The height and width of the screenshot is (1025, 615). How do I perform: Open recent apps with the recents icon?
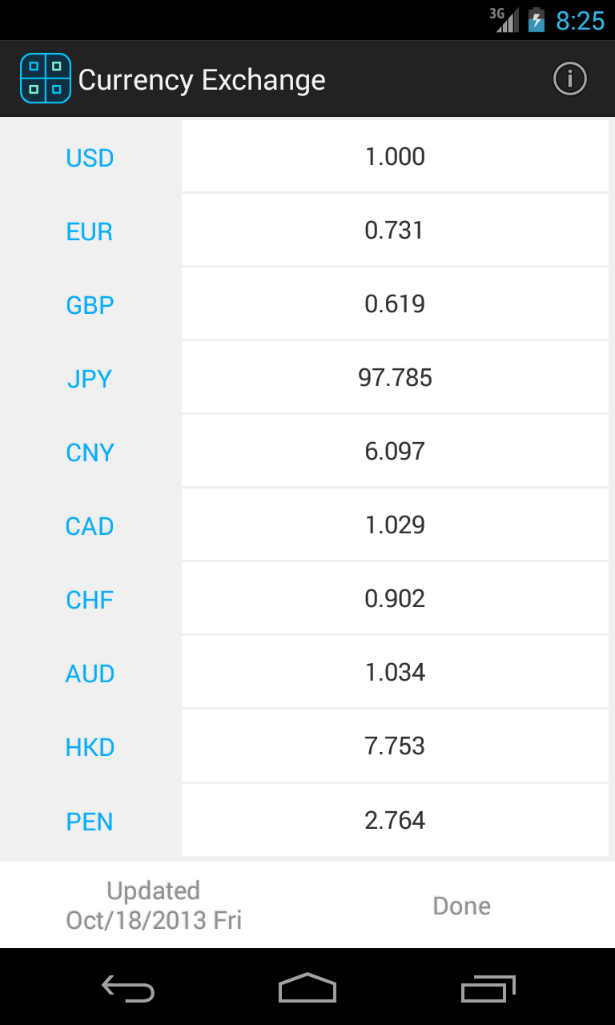pos(487,986)
